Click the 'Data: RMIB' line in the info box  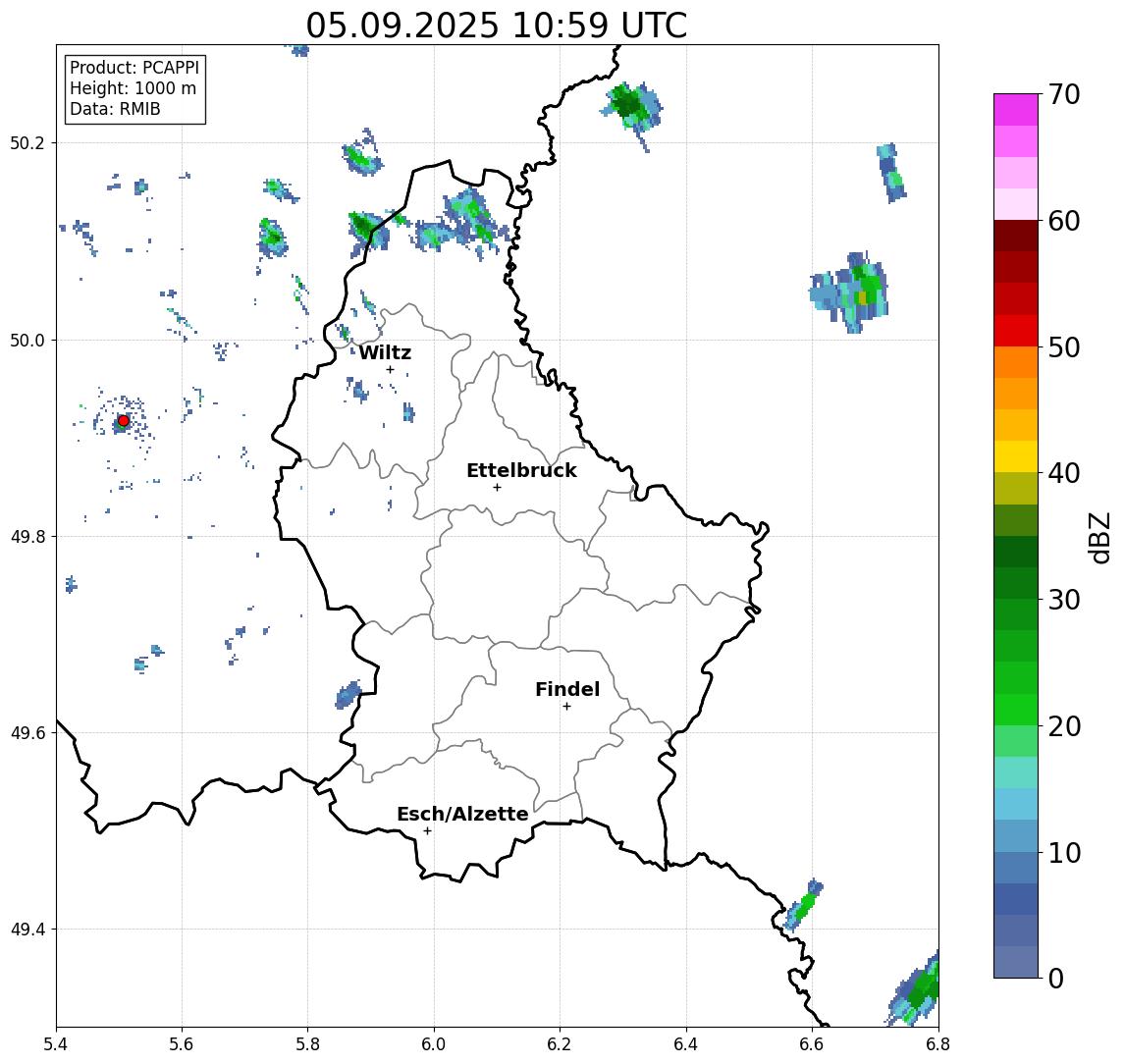[x=115, y=109]
